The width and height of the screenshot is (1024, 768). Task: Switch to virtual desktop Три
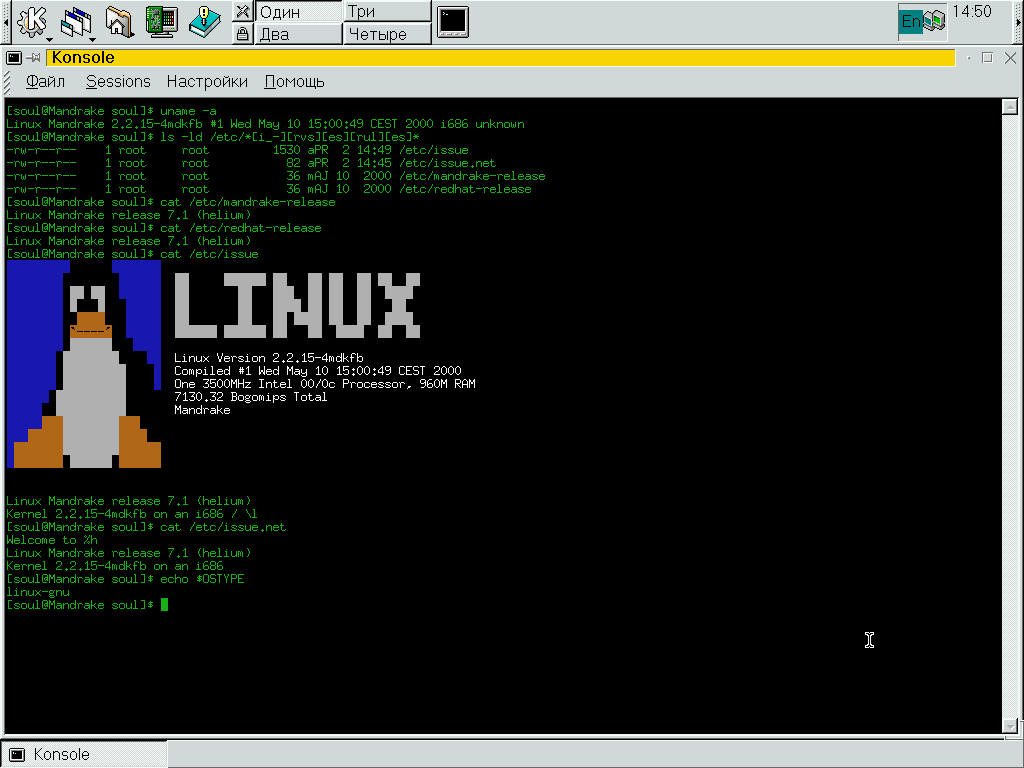pyautogui.click(x=388, y=12)
